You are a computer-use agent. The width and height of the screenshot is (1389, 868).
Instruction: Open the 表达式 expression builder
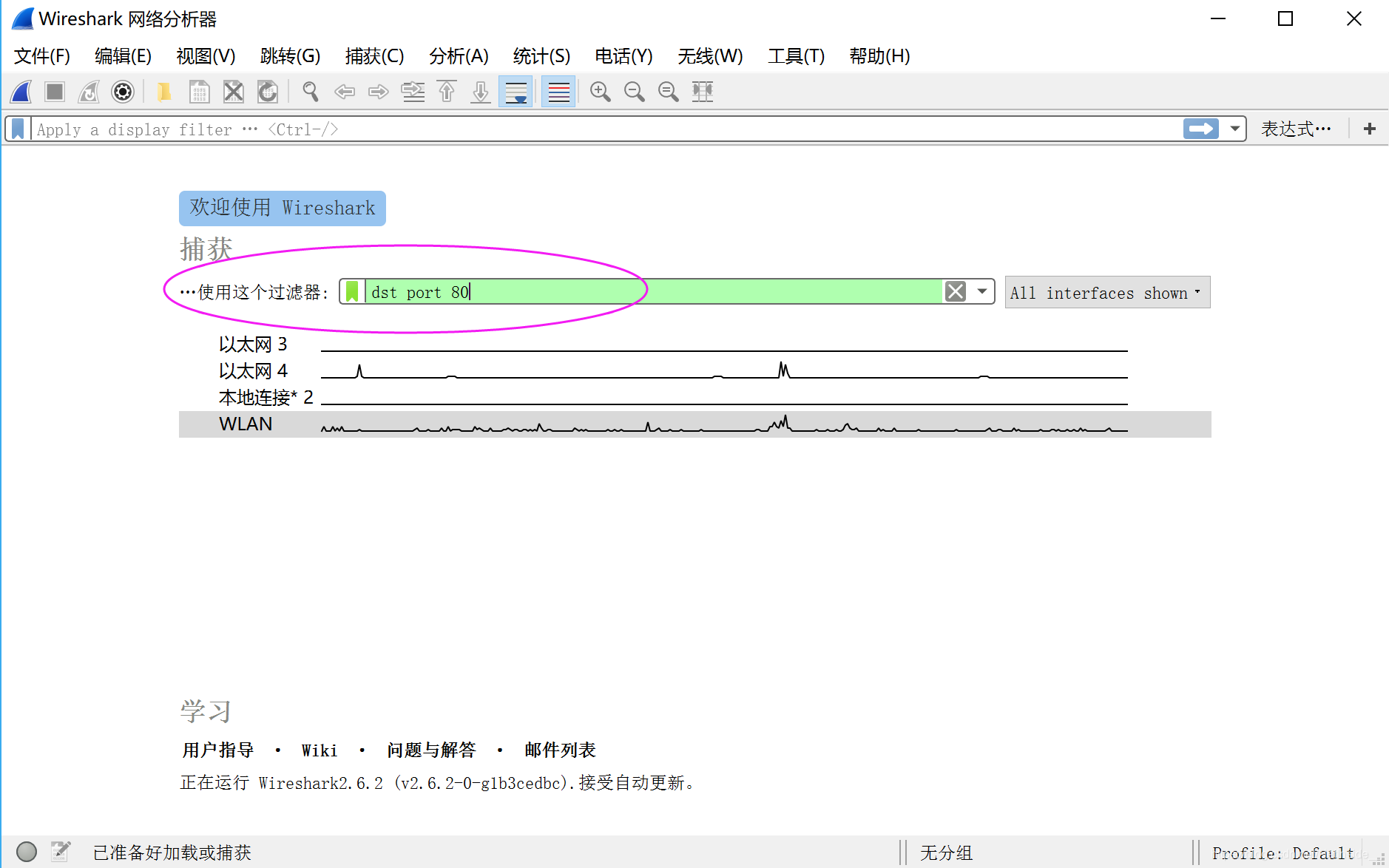point(1297,129)
